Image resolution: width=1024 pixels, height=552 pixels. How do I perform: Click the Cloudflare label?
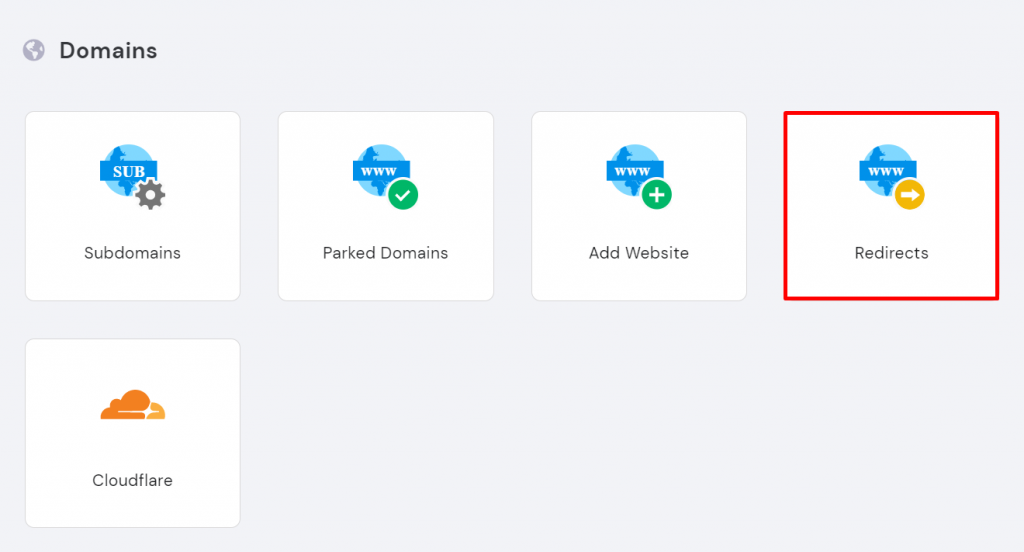[x=133, y=480]
